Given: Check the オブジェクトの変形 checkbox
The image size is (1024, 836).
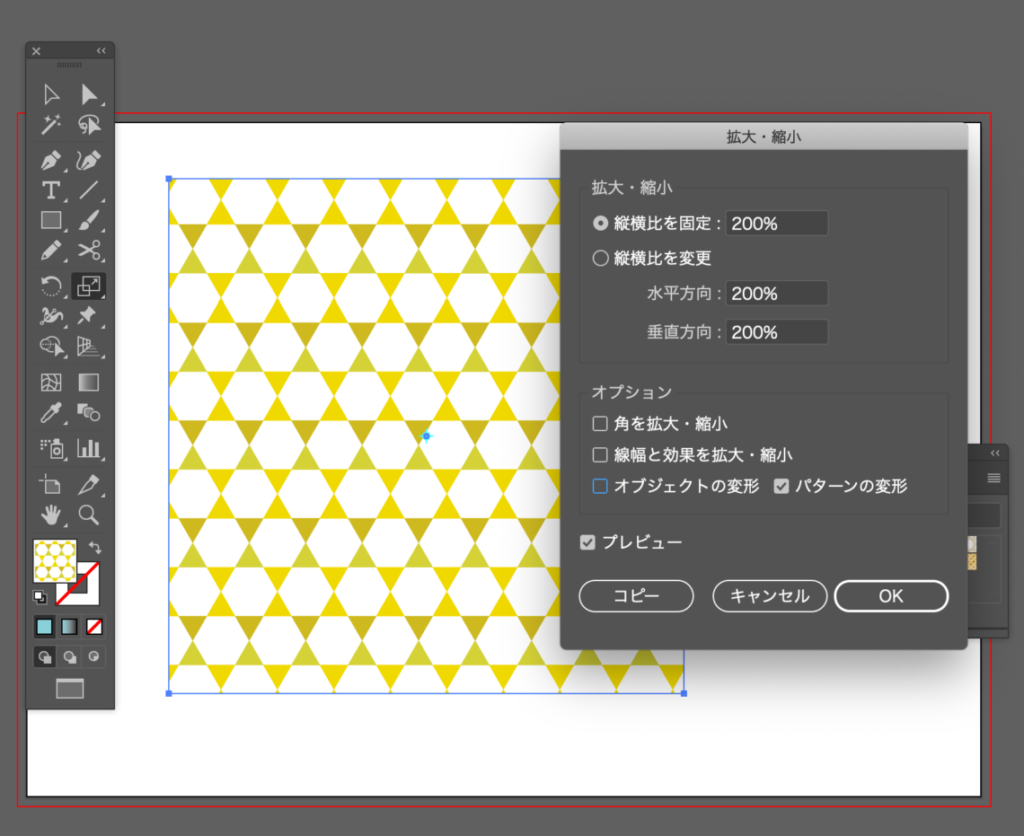Looking at the screenshot, I should (600, 486).
